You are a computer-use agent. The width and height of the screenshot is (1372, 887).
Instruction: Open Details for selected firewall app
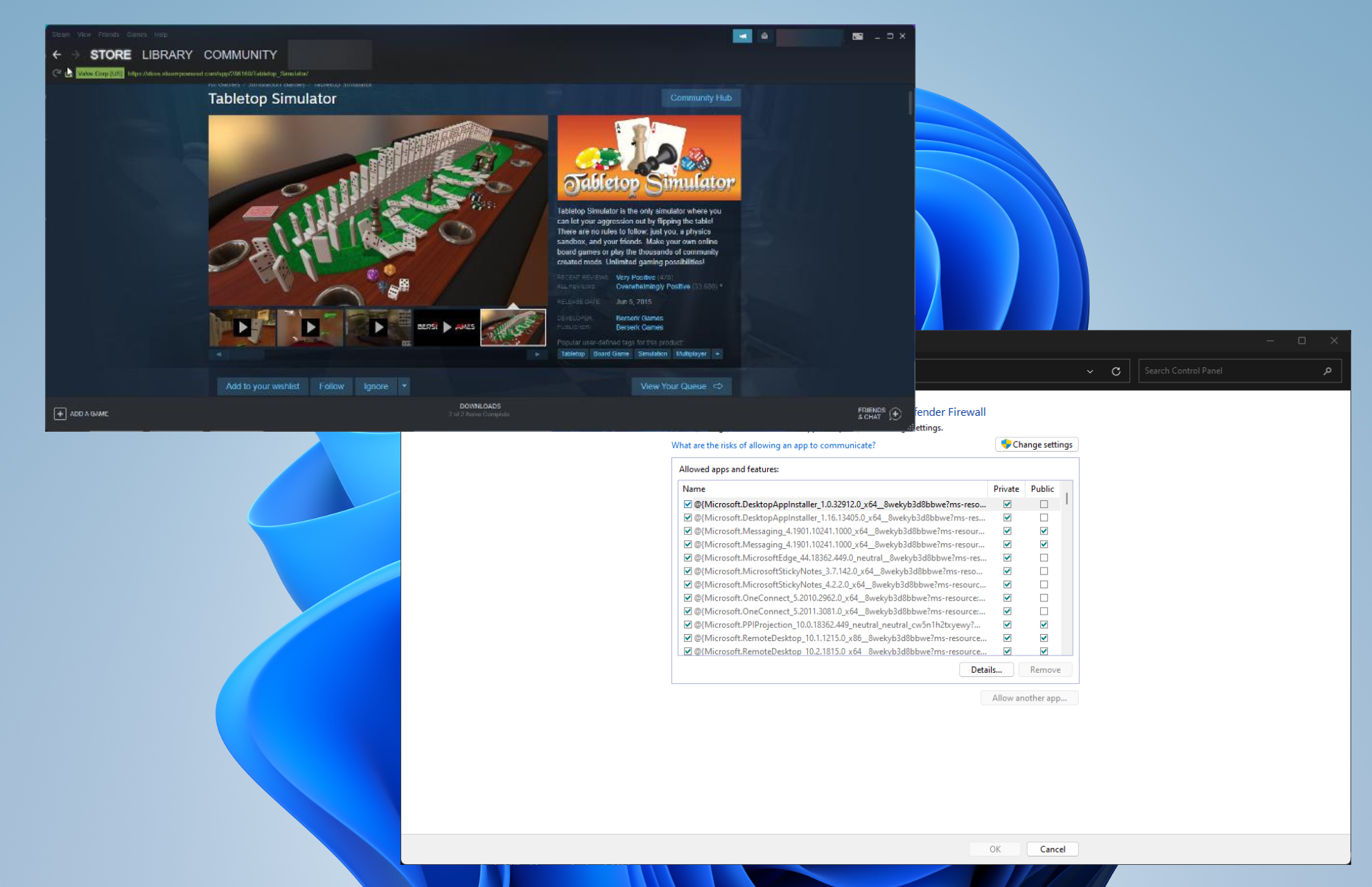986,669
